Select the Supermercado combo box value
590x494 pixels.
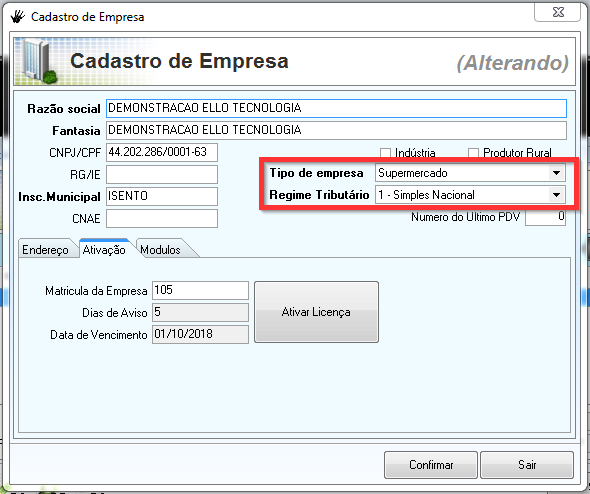(x=470, y=173)
